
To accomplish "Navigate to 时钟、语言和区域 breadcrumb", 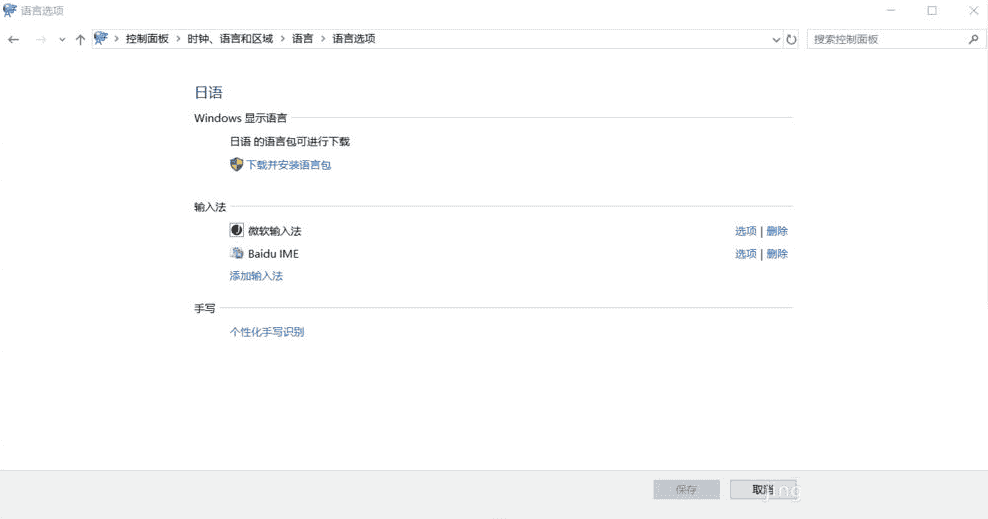I will tap(230, 39).
